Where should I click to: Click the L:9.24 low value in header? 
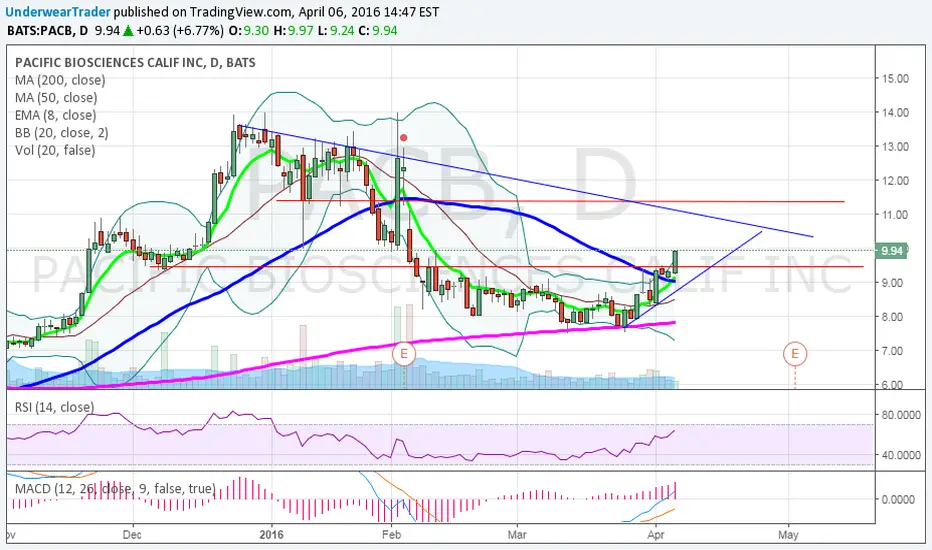point(338,30)
